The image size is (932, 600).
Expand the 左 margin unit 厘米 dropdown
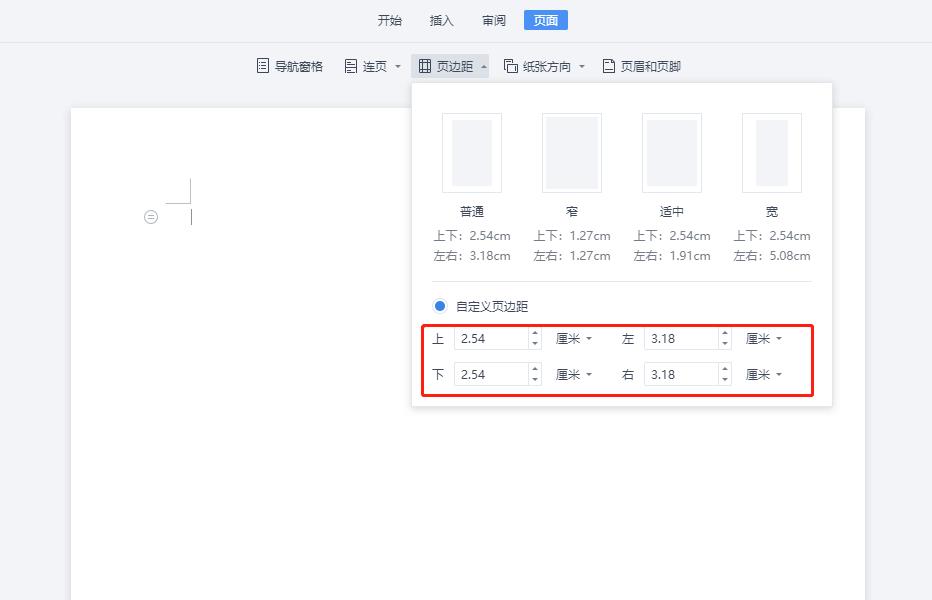point(764,339)
